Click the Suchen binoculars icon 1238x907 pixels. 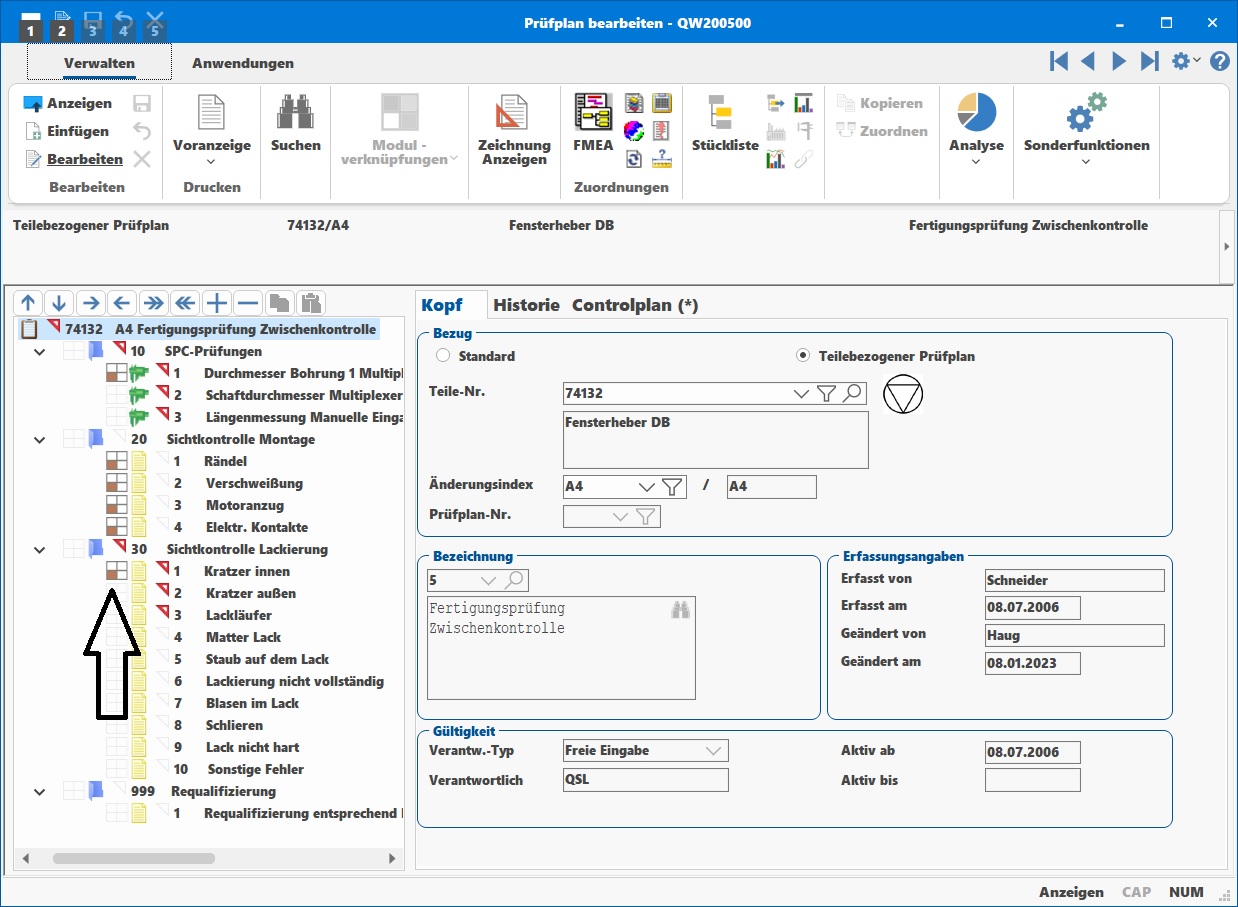(x=295, y=113)
